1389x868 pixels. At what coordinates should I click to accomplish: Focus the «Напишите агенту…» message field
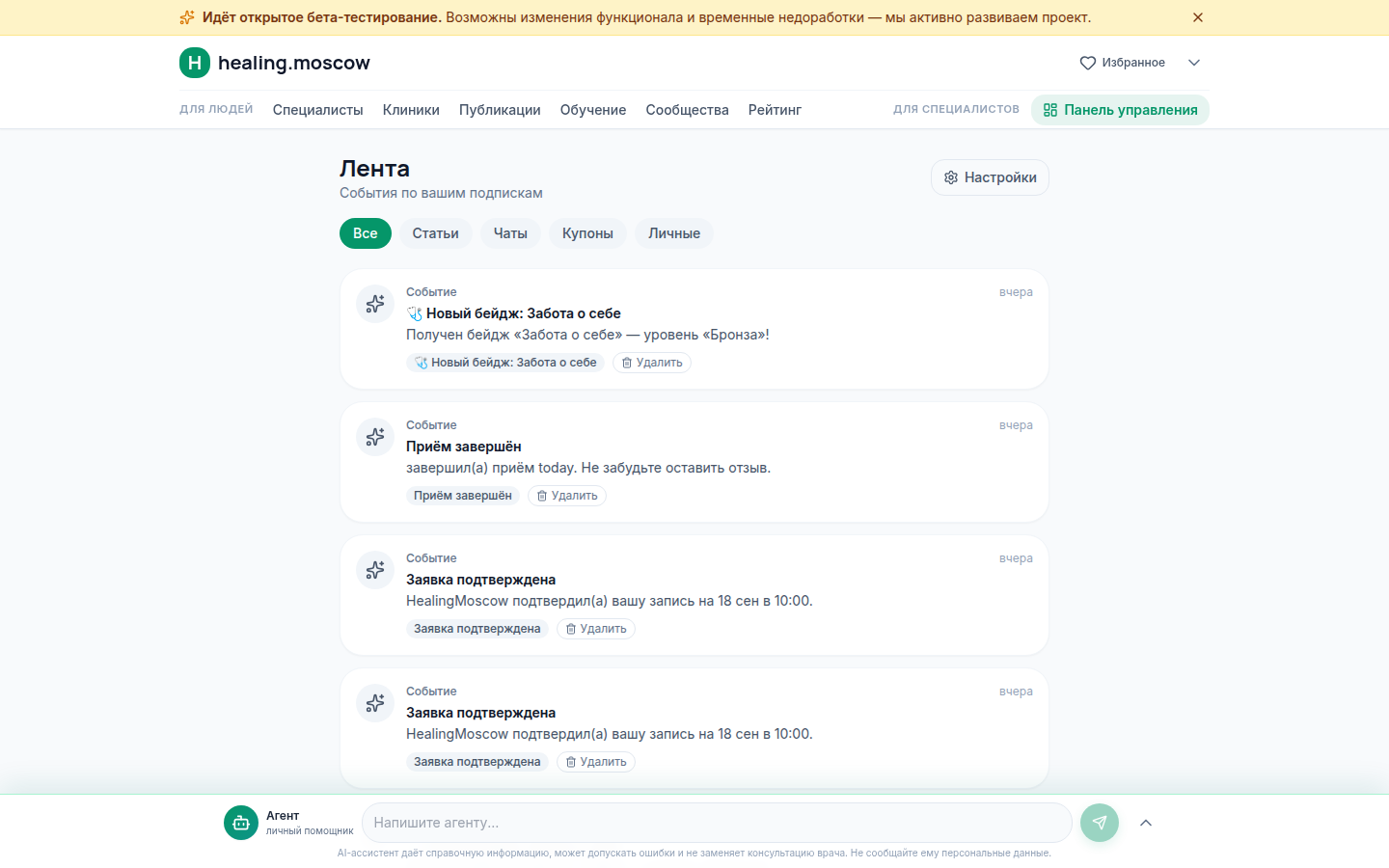[717, 823]
